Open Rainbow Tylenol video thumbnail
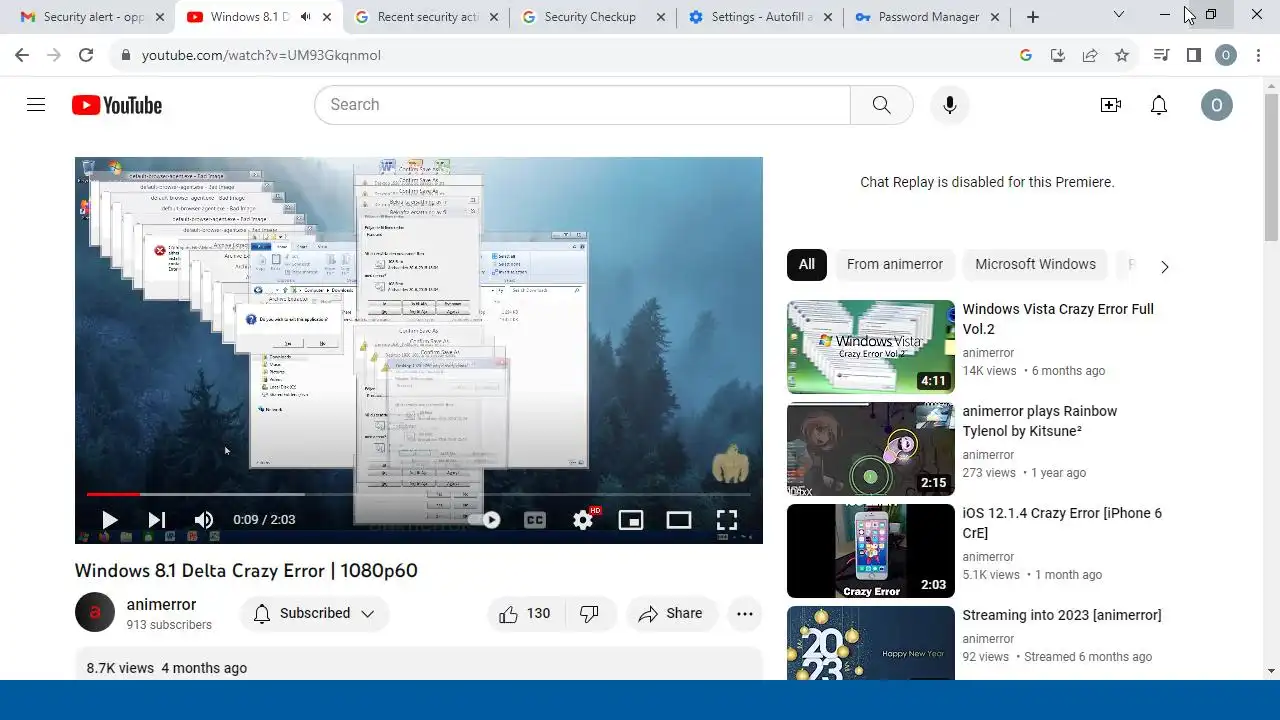This screenshot has width=1280, height=720. click(871, 449)
